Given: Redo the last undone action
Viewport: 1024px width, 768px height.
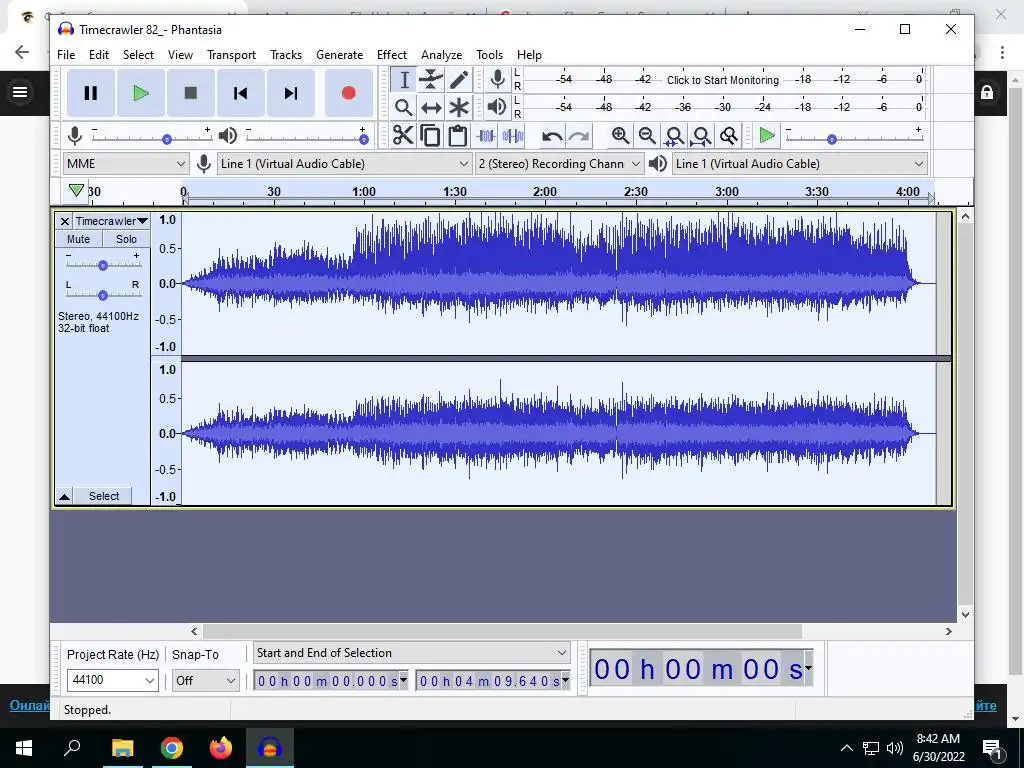Looking at the screenshot, I should (x=579, y=136).
